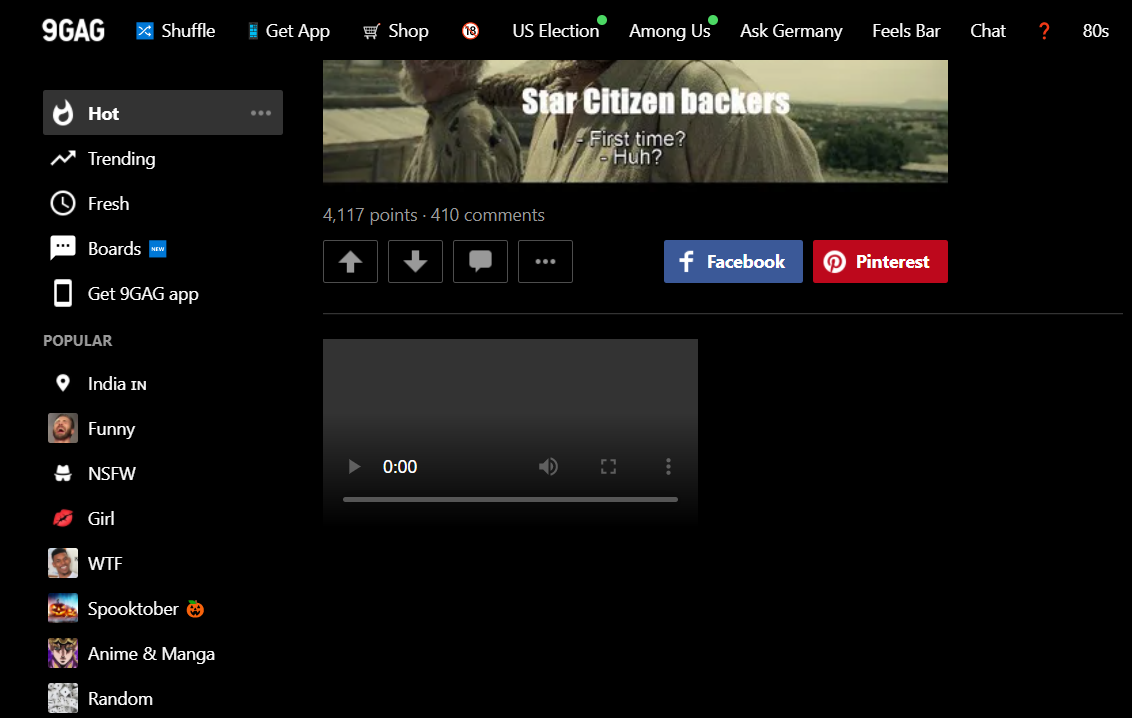1132x718 pixels.
Task: Open the Anime & Manga section
Action: (x=152, y=654)
